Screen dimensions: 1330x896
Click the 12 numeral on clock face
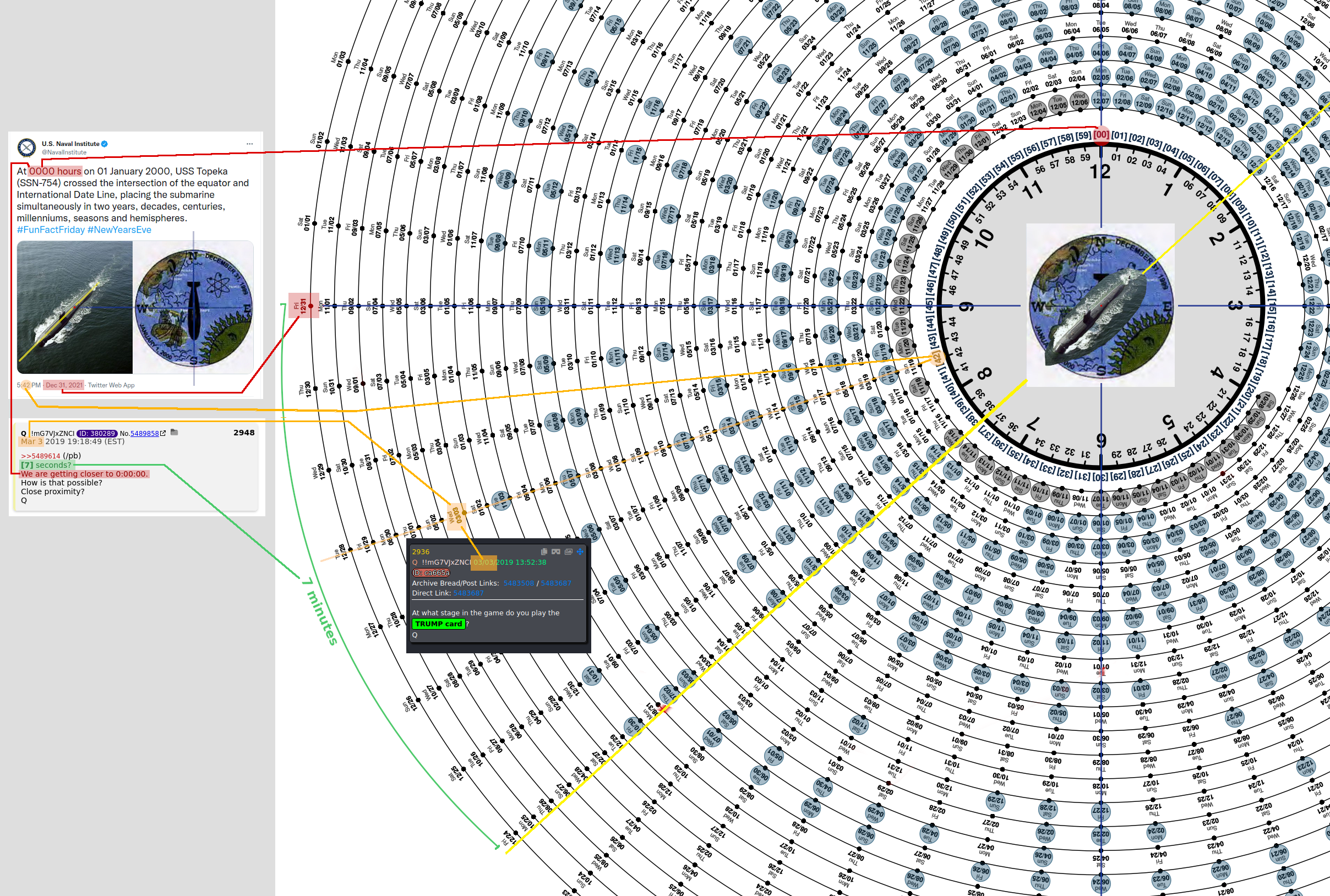(x=1100, y=171)
